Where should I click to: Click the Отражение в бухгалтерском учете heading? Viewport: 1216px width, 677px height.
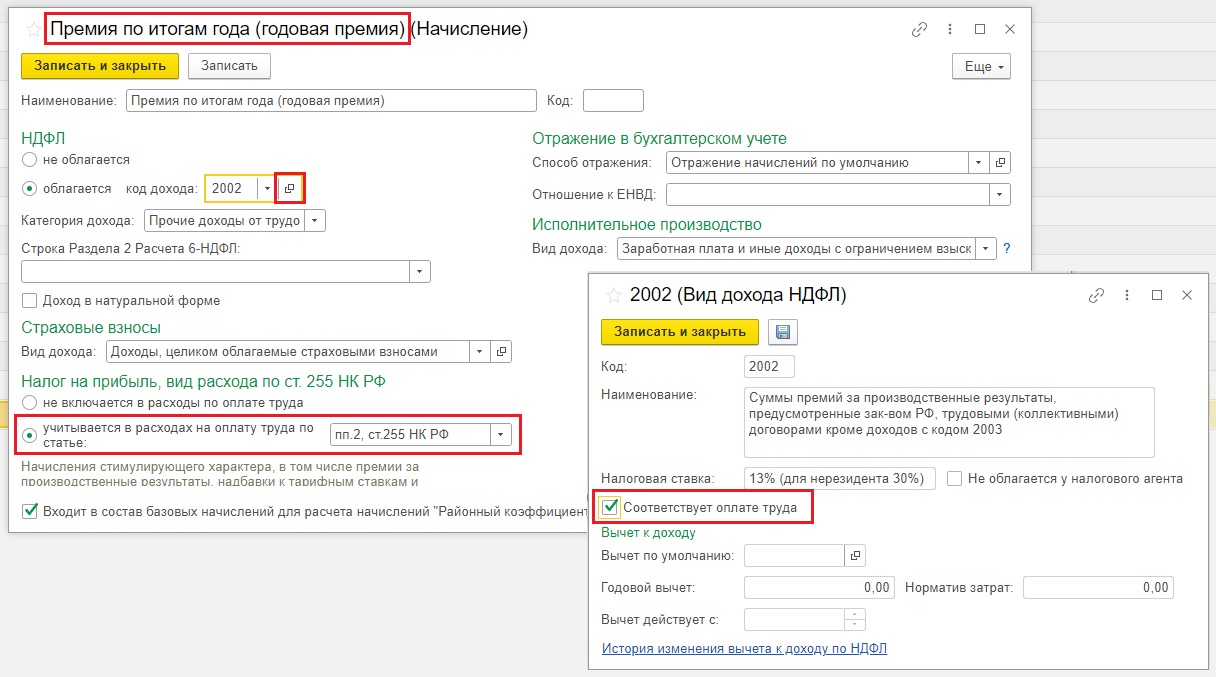659,138
